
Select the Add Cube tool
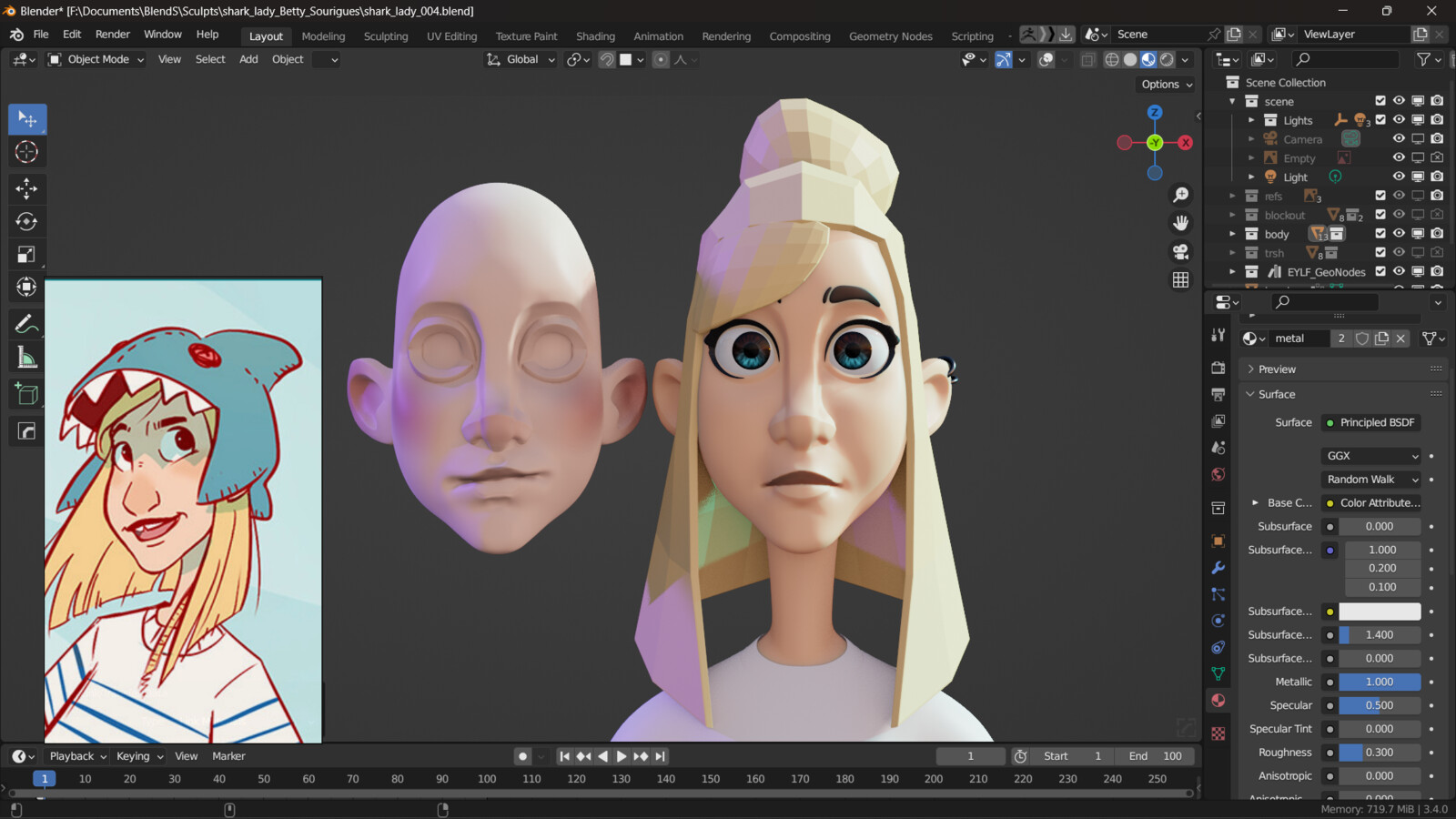(26, 394)
